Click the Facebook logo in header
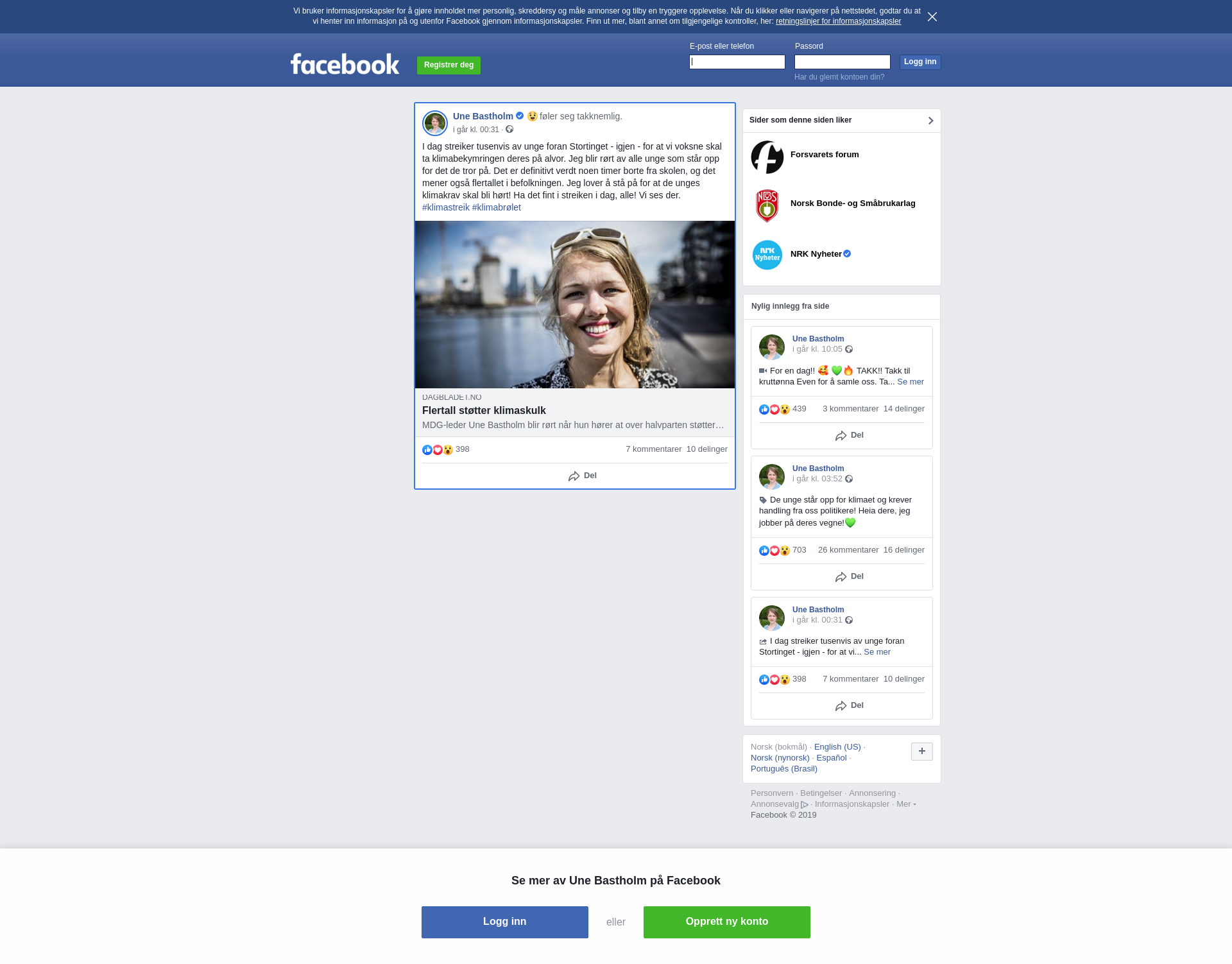This screenshot has height=964, width=1232. point(345,64)
